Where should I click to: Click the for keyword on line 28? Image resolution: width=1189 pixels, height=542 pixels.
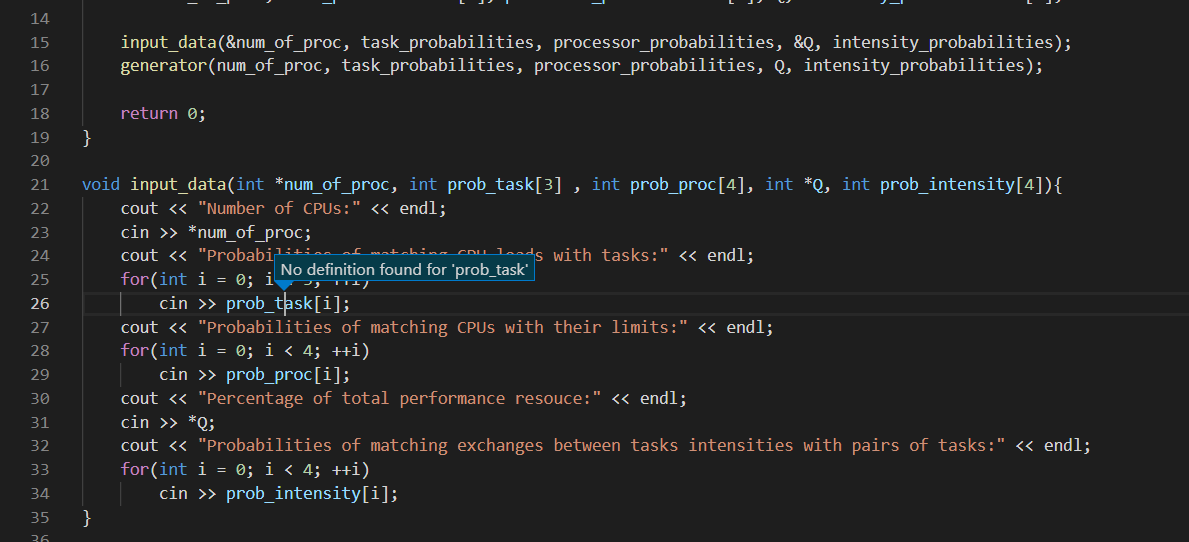pos(135,350)
